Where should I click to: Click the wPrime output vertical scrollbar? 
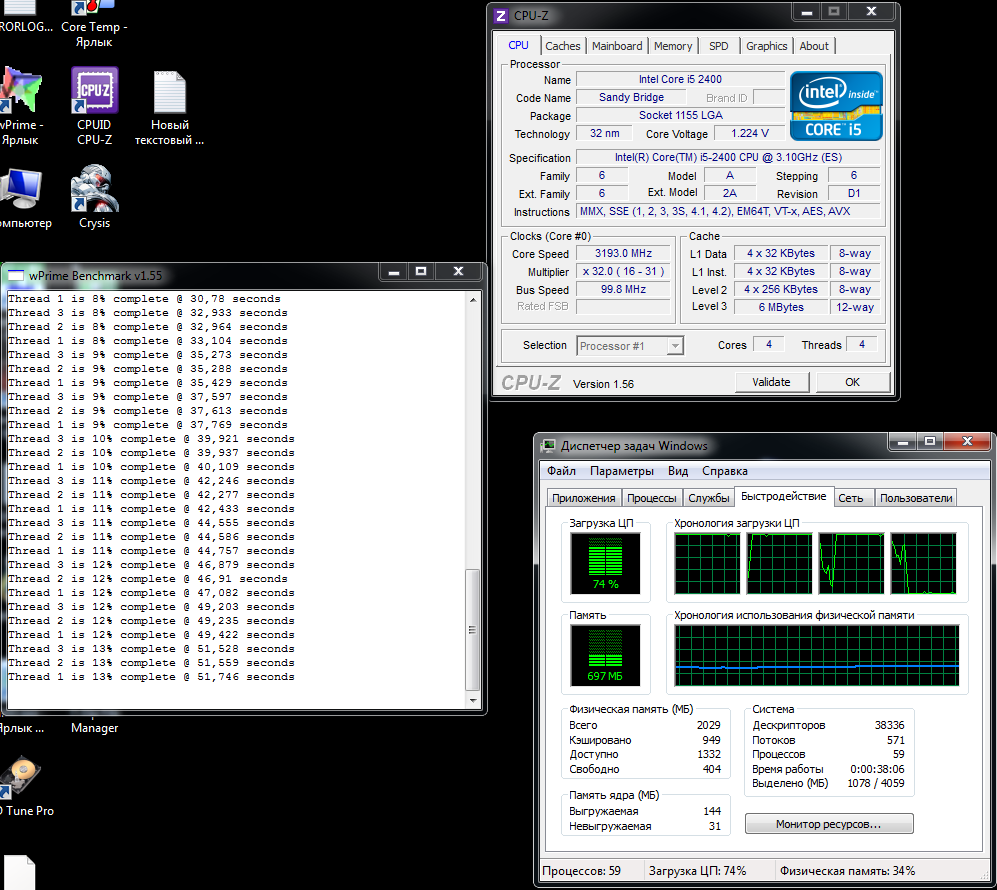pos(474,630)
